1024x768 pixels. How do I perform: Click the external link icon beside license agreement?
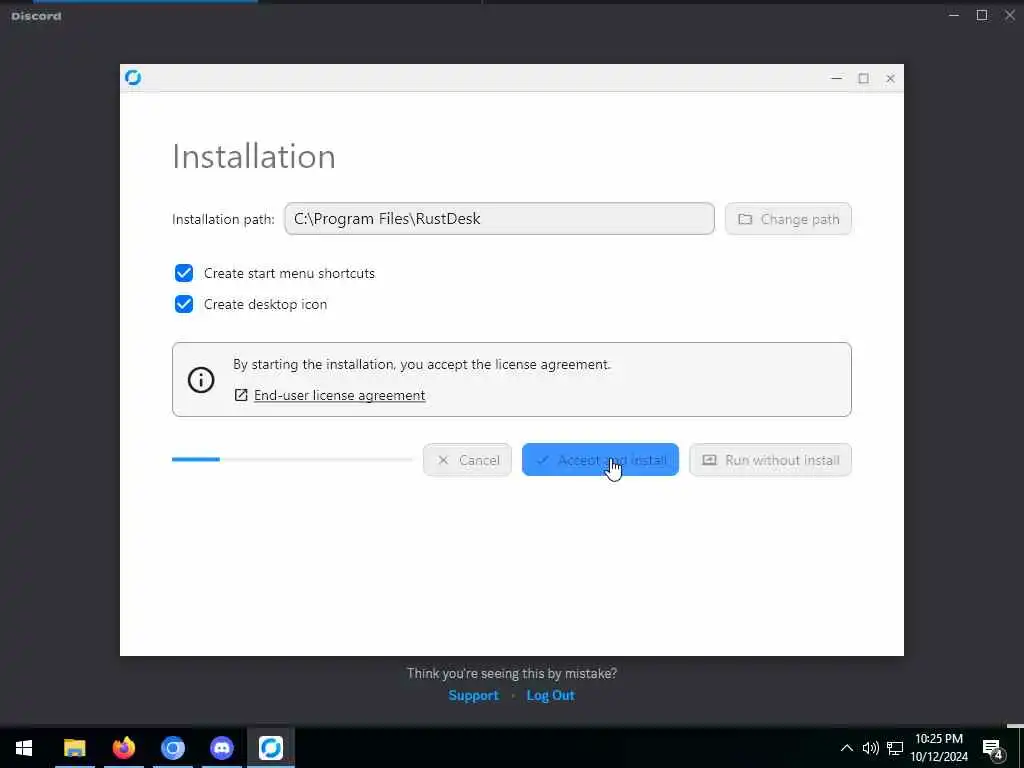241,395
